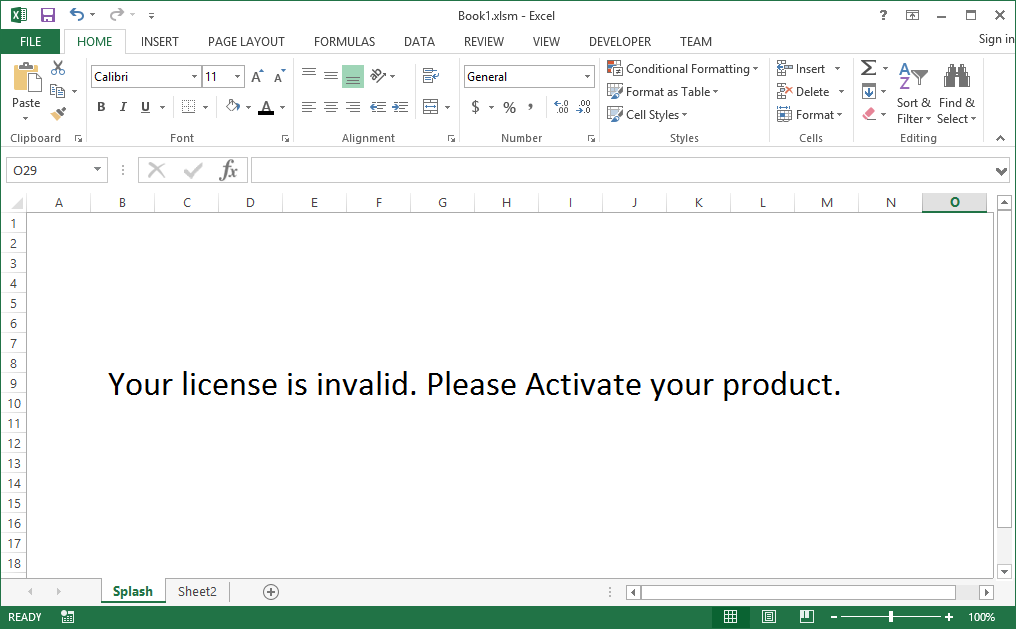The height and width of the screenshot is (629, 1016).
Task: Click the Cut scissors icon
Action: click(58, 68)
